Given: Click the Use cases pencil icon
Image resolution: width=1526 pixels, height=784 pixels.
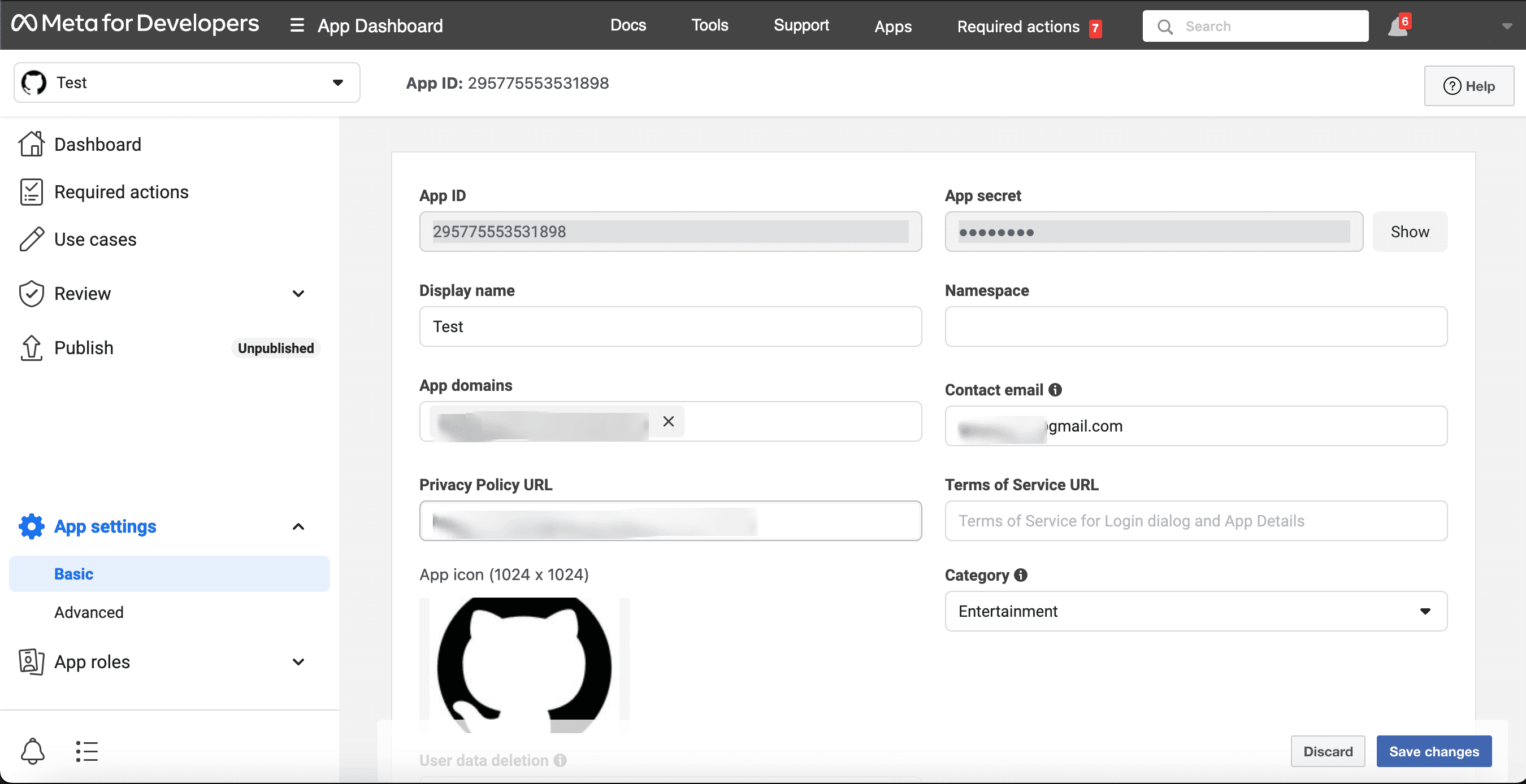Looking at the screenshot, I should tap(31, 239).
